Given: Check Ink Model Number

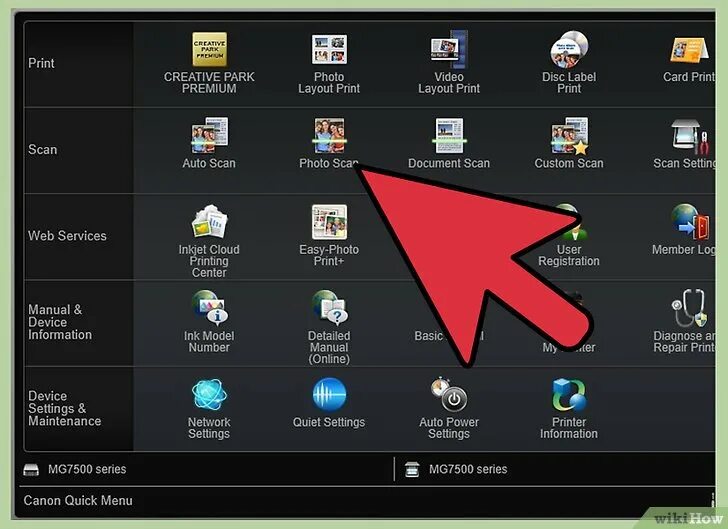Looking at the screenshot, I should point(209,322).
